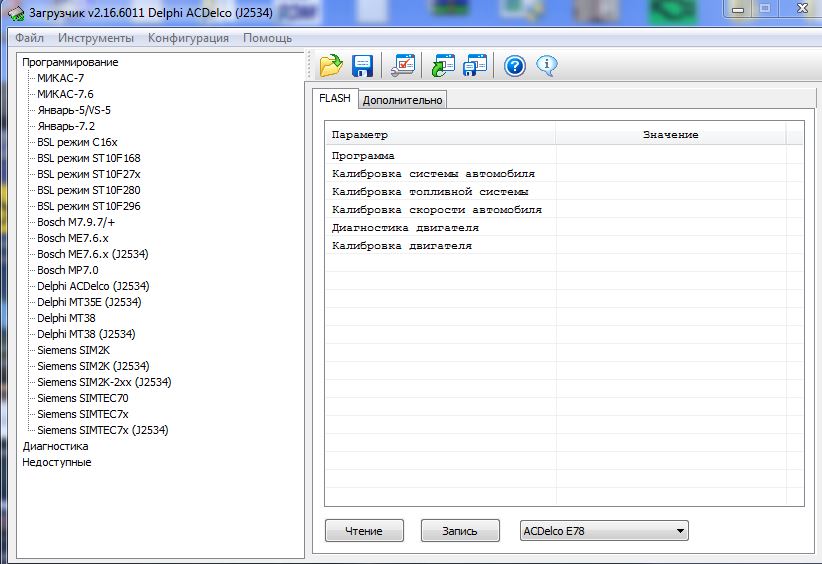Switch to the Дополнительно tab
822x564 pixels.
(403, 100)
